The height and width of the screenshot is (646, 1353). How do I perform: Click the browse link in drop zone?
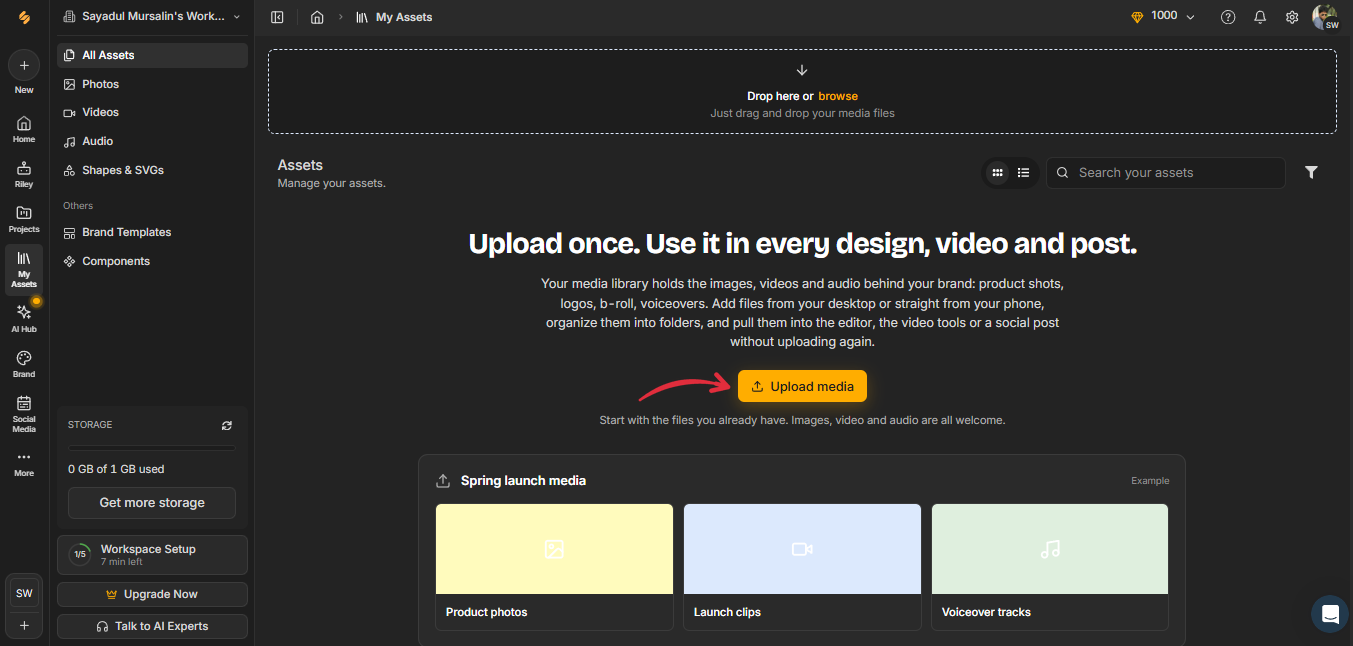click(838, 96)
